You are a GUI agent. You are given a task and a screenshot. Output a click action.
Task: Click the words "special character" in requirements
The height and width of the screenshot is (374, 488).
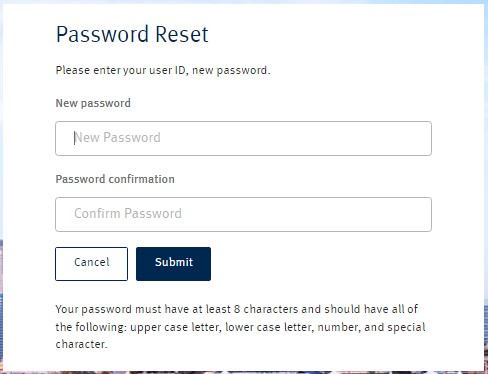[x=240, y=335]
